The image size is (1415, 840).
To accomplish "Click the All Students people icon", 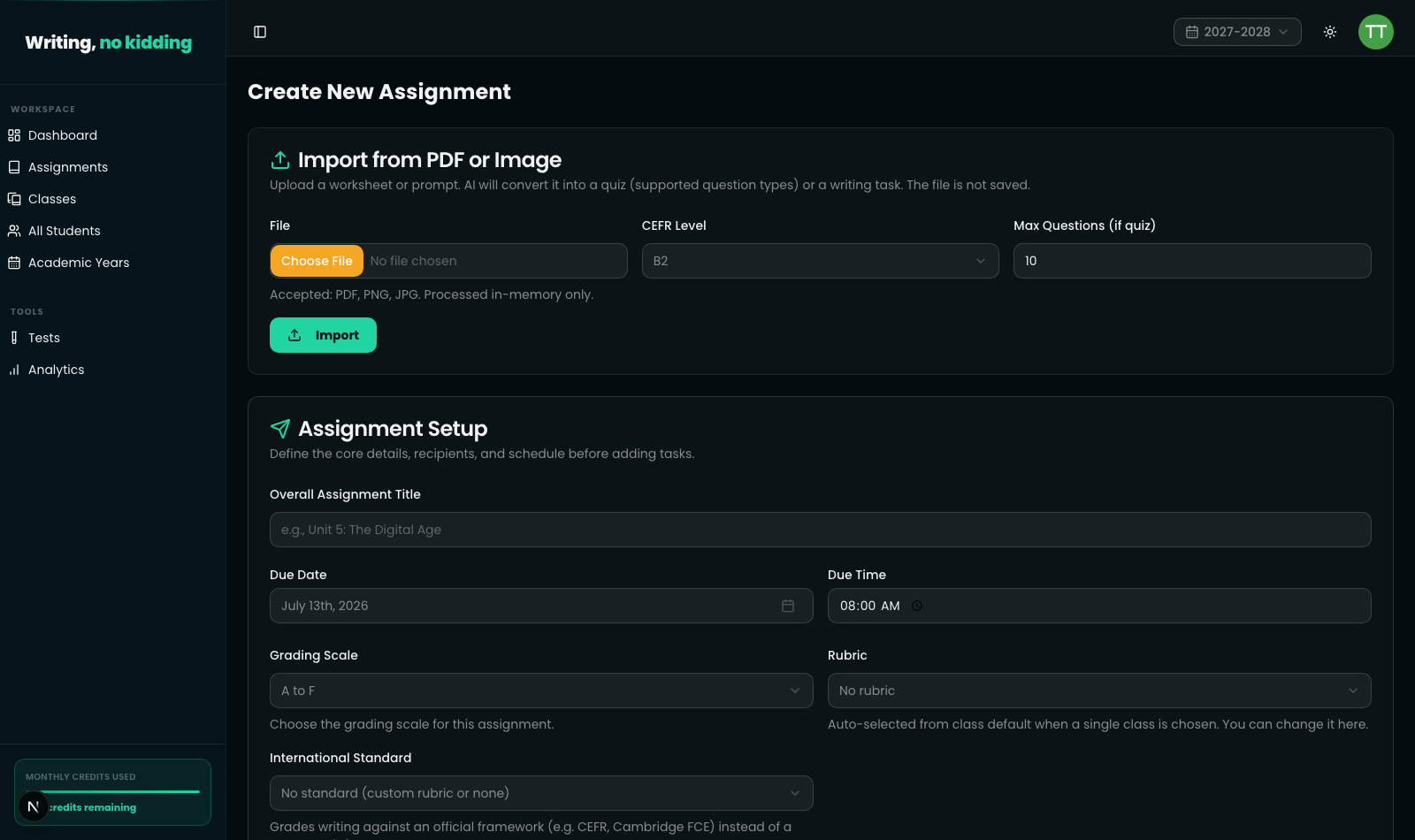I will pyautogui.click(x=14, y=231).
